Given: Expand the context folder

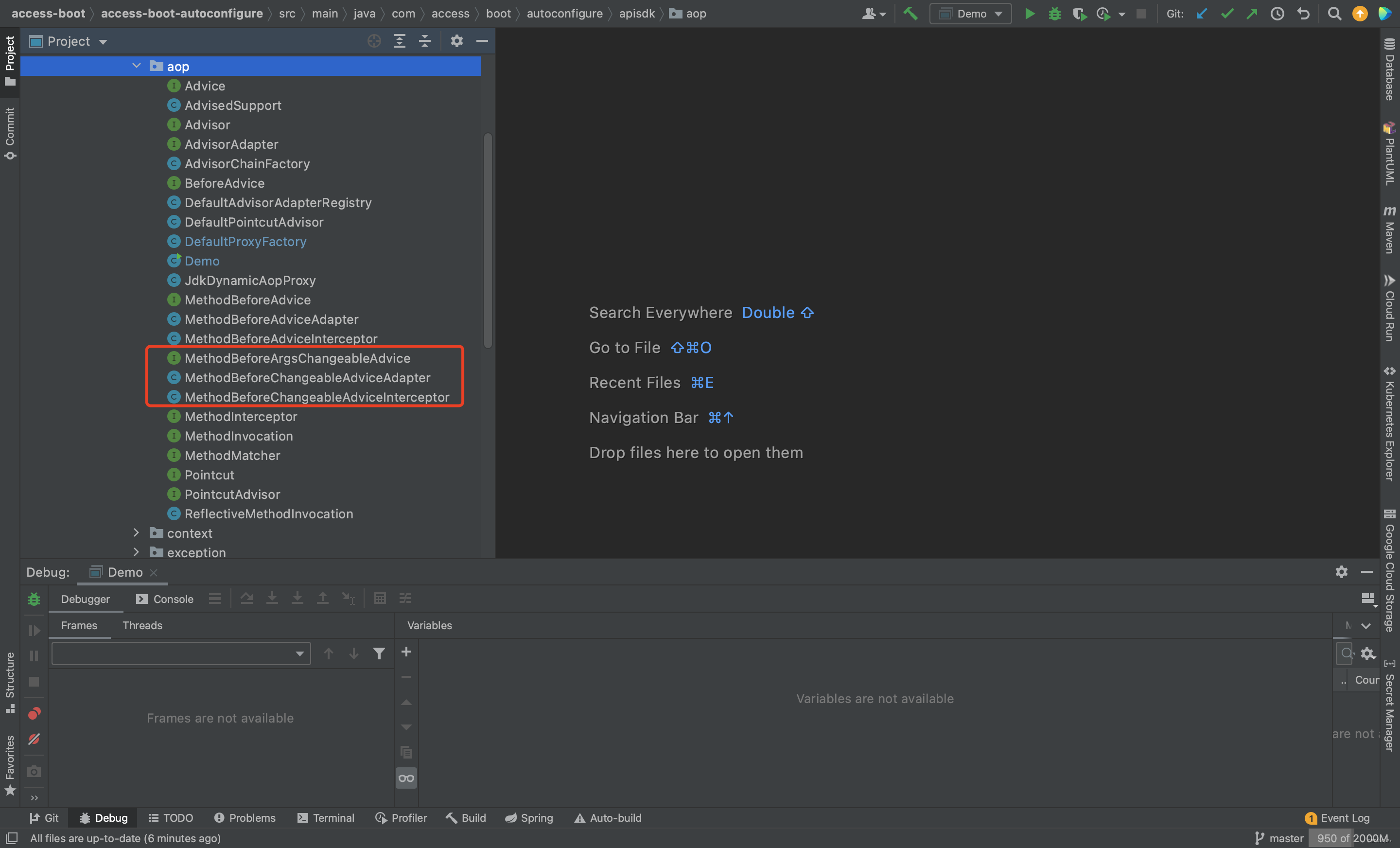Looking at the screenshot, I should click(136, 532).
